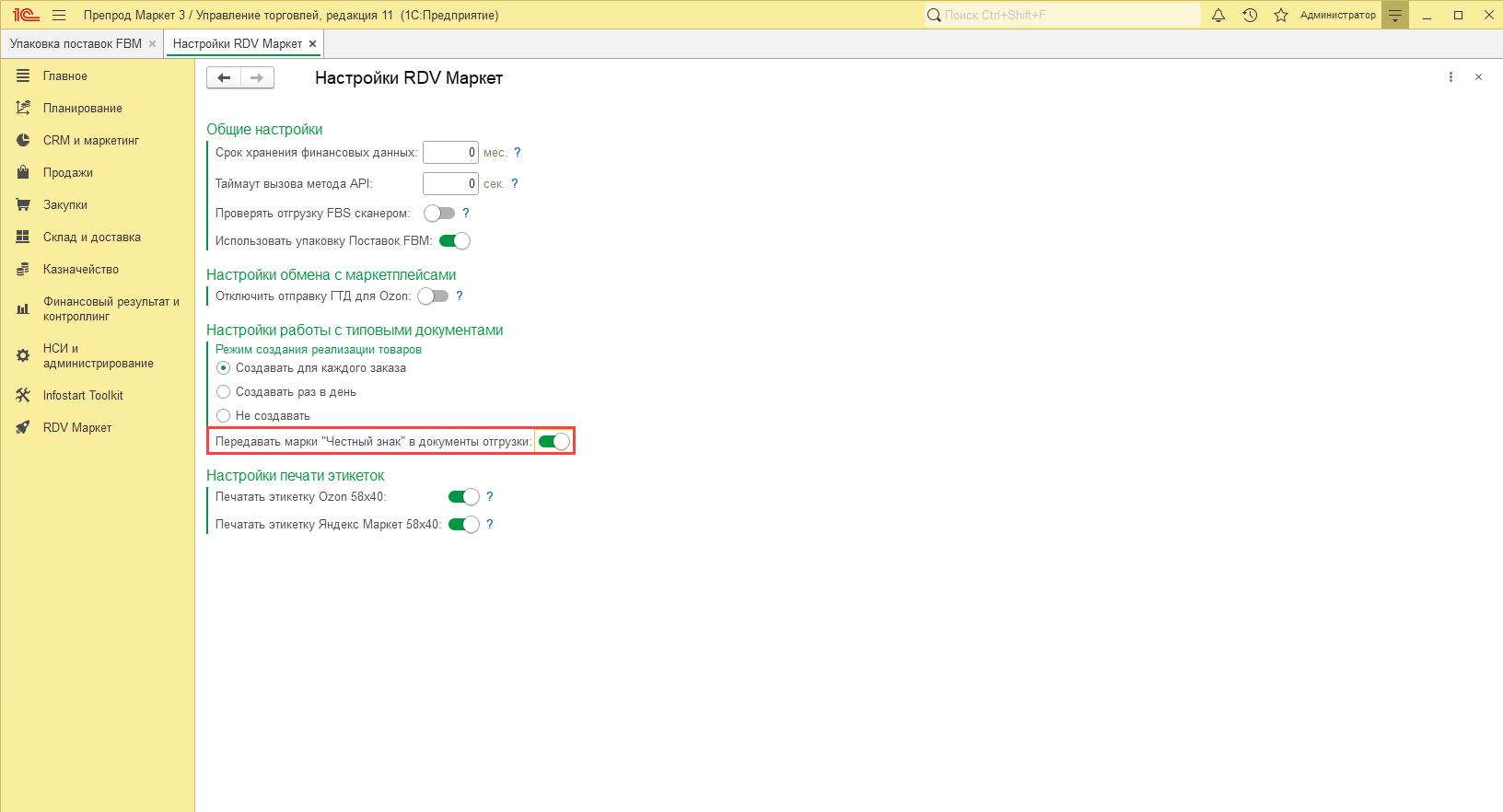Image resolution: width=1503 pixels, height=812 pixels.
Task: Open the RDV Маркет section
Action: [x=77, y=427]
